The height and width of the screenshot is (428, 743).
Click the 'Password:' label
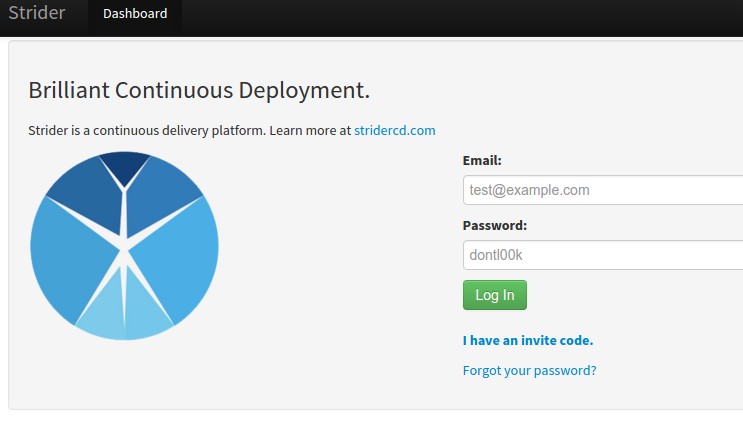(495, 226)
